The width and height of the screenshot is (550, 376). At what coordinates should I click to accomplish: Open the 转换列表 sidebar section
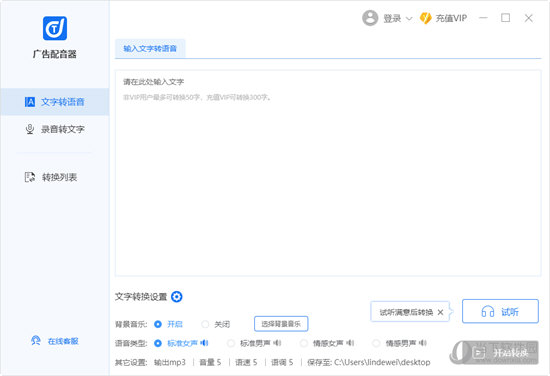coord(55,177)
